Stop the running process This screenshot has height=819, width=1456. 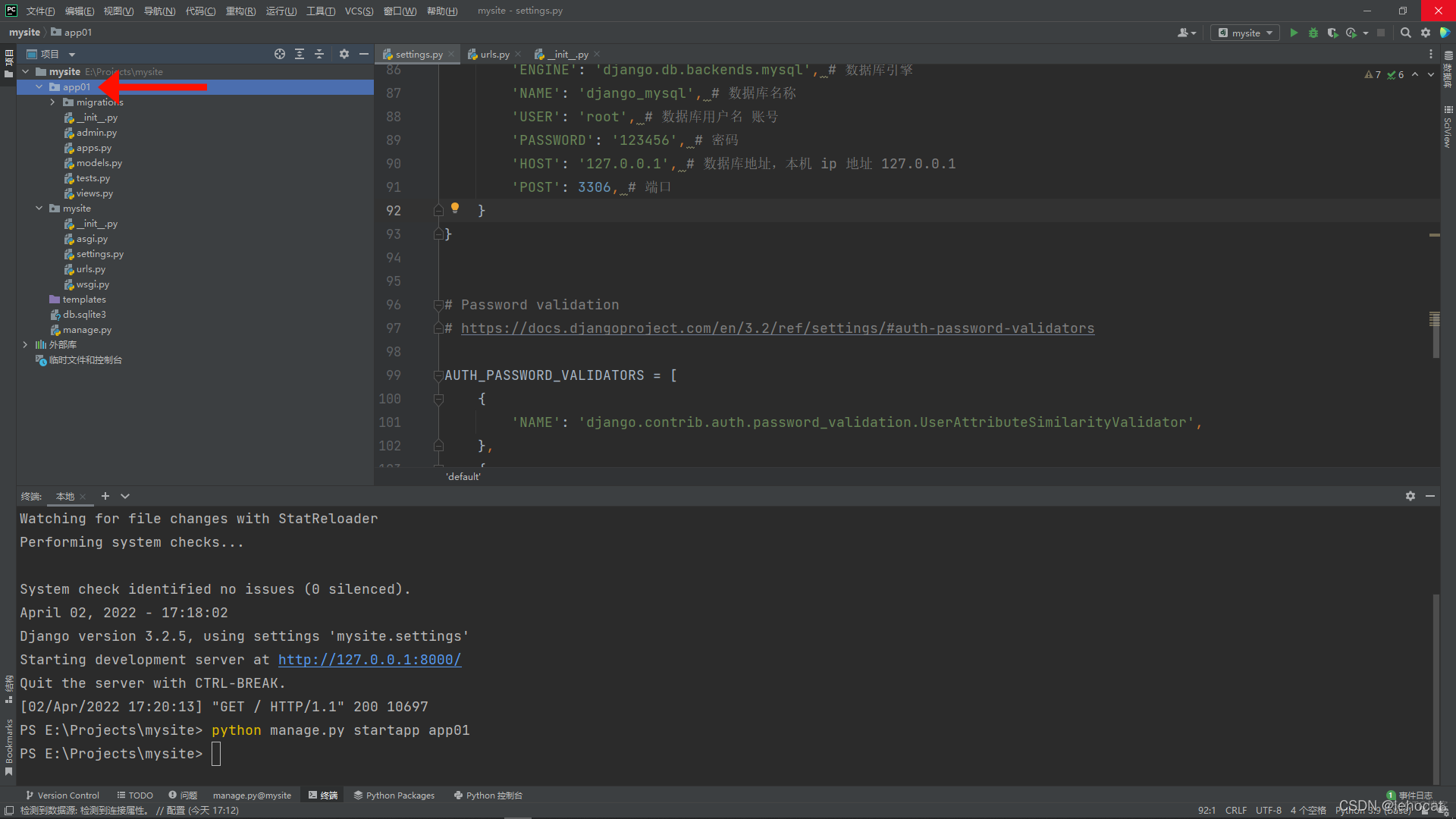click(1381, 33)
